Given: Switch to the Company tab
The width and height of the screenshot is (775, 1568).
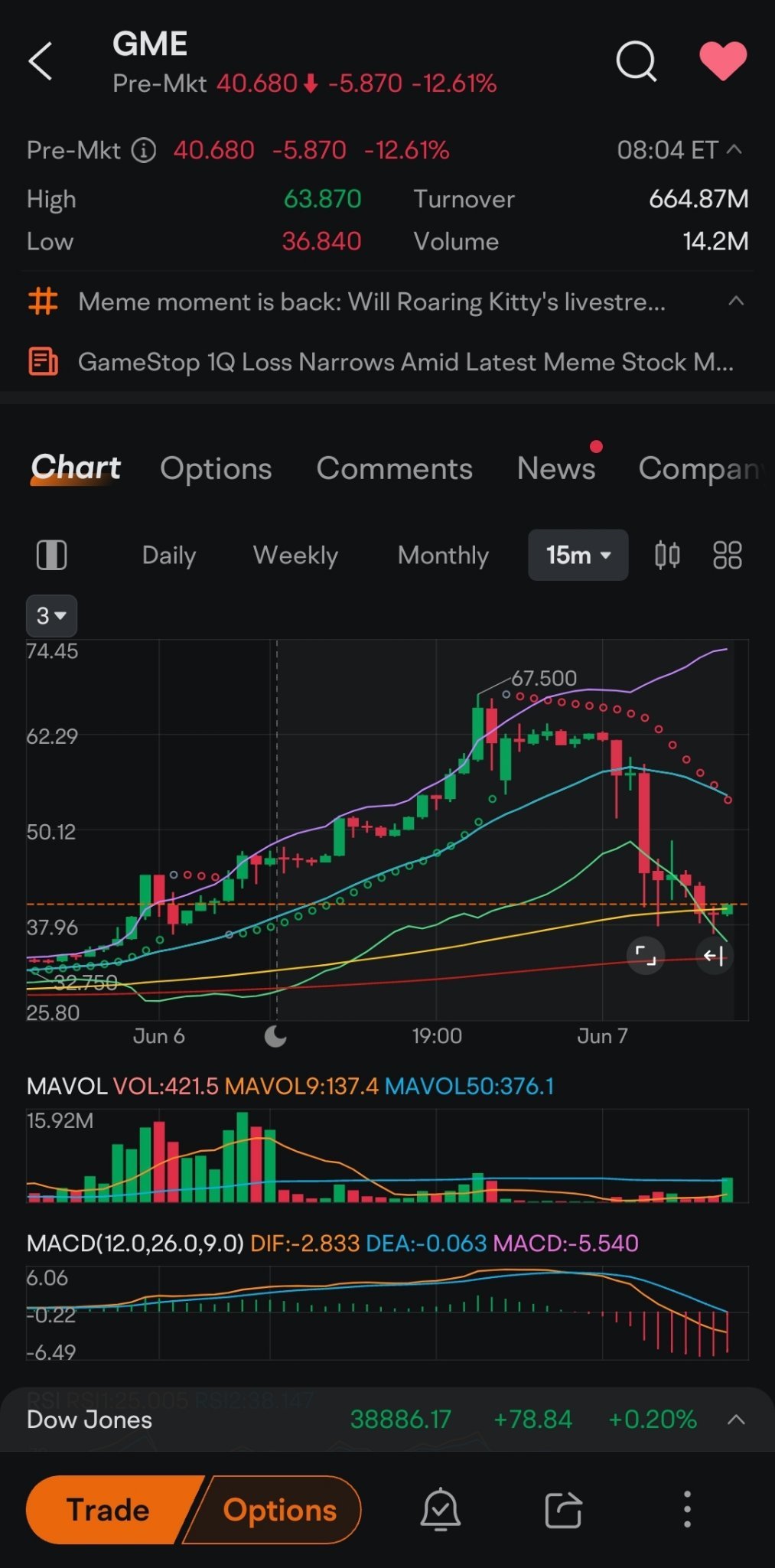Looking at the screenshot, I should tap(702, 468).
